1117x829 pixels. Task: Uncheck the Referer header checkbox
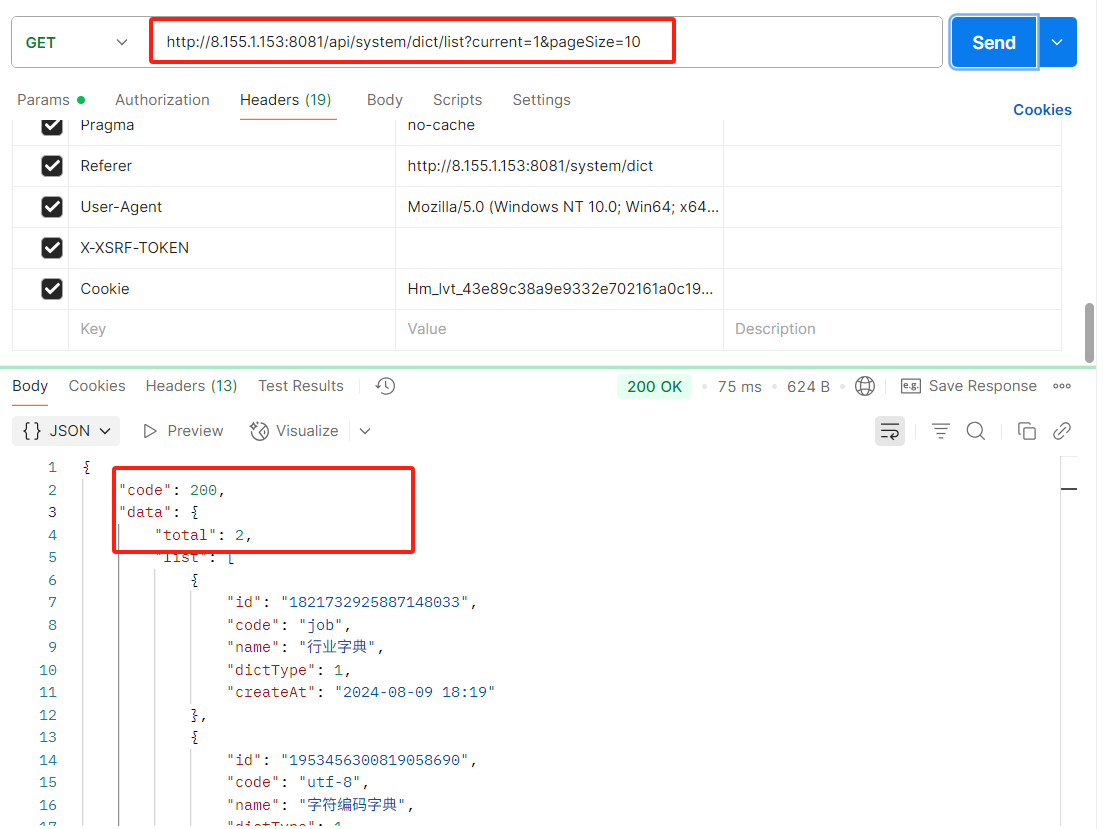(x=51, y=166)
